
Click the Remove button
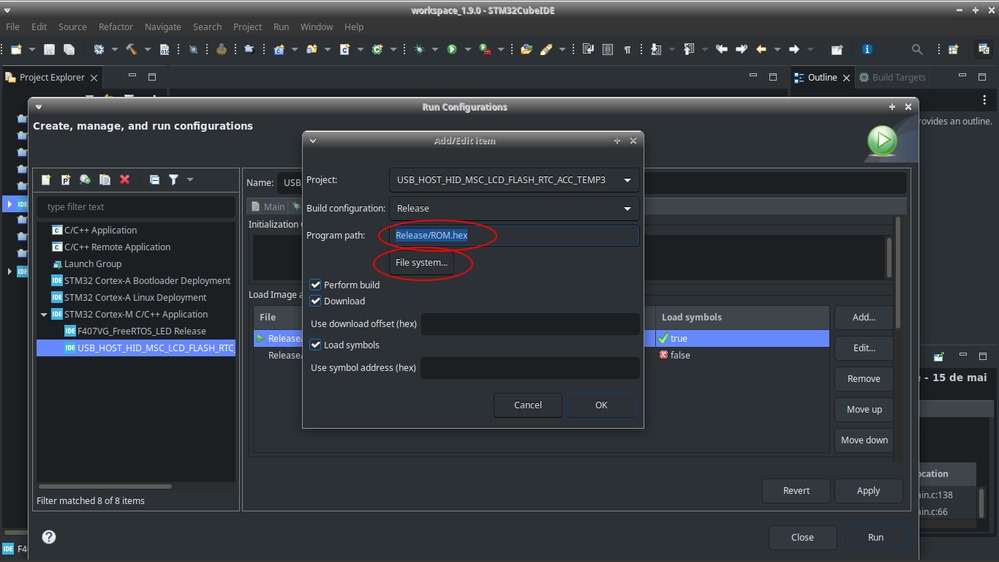(x=863, y=378)
